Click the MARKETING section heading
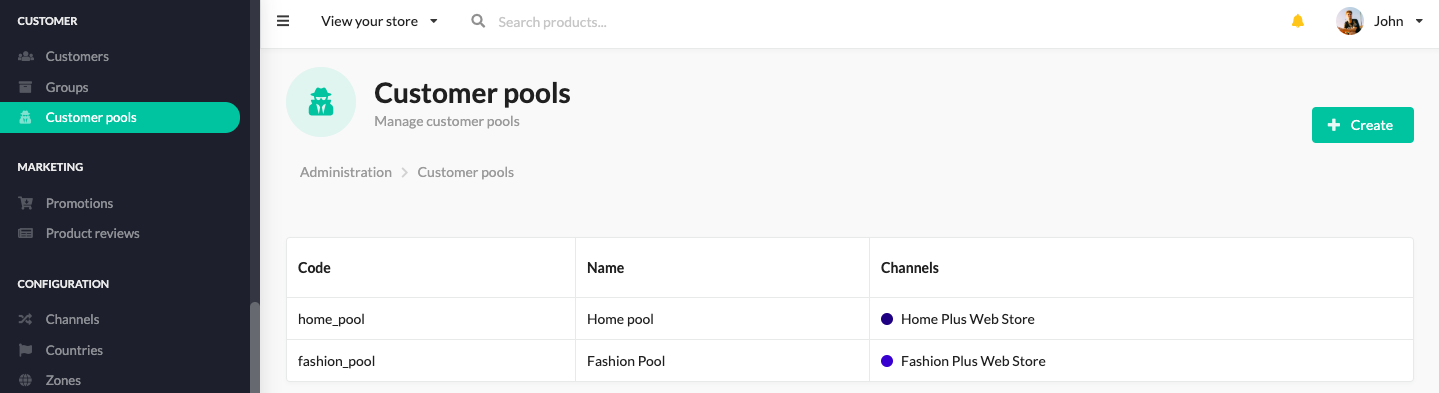Screen dimensions: 1439x393 (50, 167)
